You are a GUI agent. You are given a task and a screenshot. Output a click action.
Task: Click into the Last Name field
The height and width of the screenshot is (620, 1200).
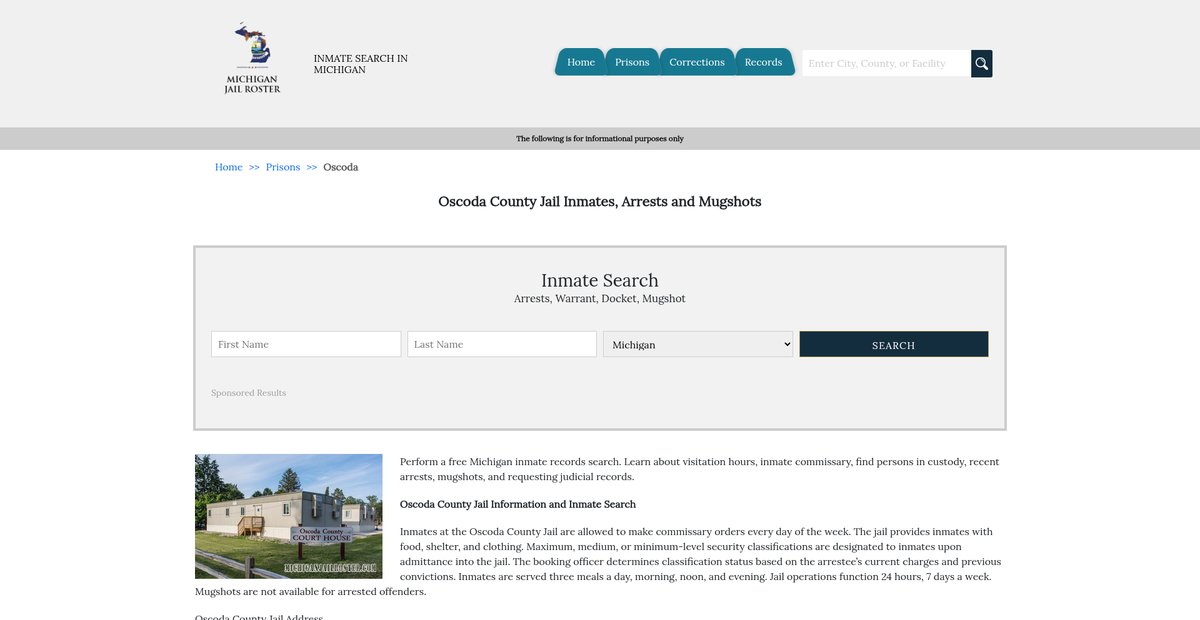tap(502, 344)
